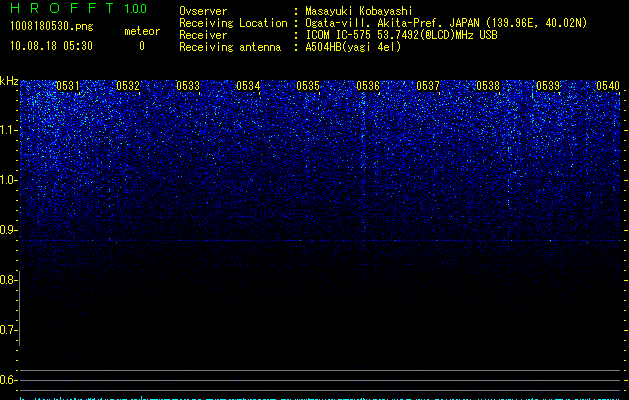
Task: Click the meteor count value 0
Action: click(x=142, y=46)
